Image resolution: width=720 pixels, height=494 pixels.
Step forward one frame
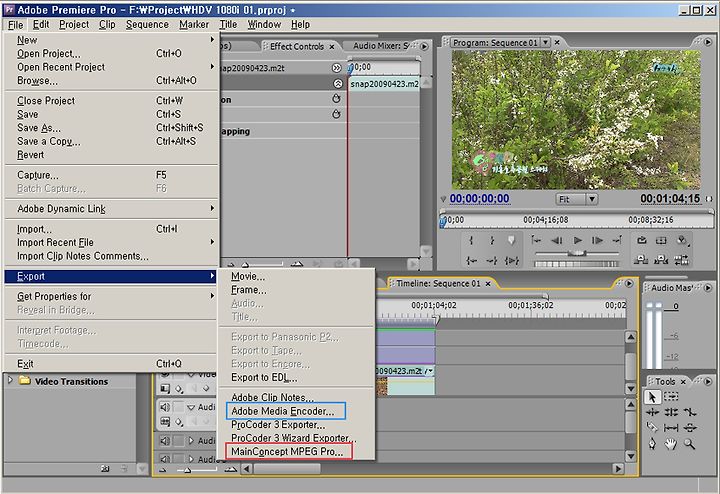pos(597,240)
